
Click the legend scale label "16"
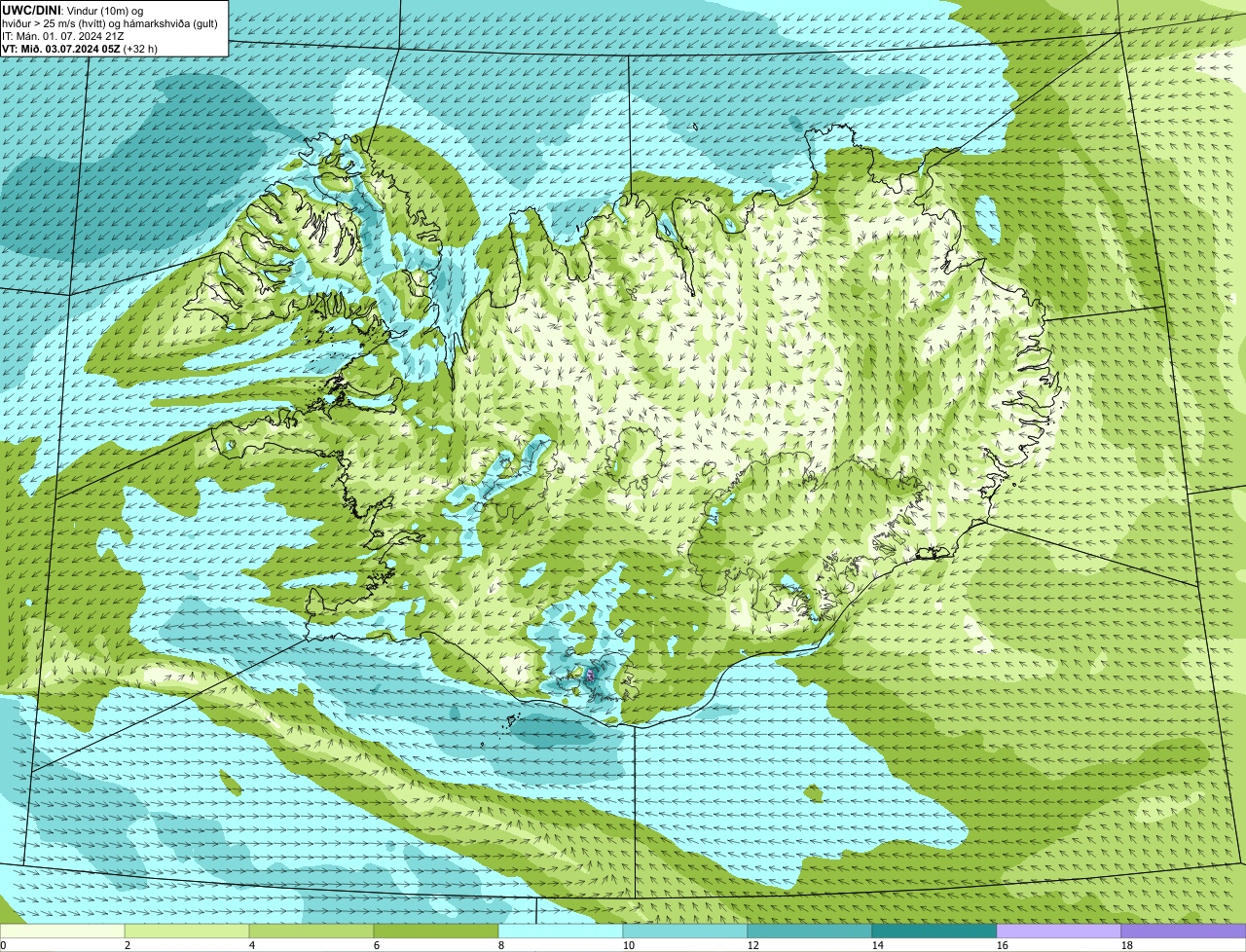(x=1003, y=945)
